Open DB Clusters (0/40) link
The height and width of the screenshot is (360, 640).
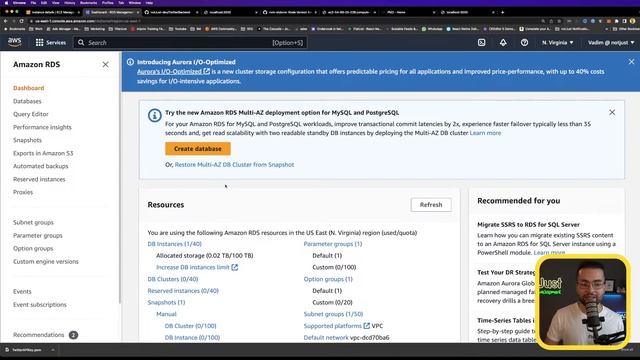173,279
